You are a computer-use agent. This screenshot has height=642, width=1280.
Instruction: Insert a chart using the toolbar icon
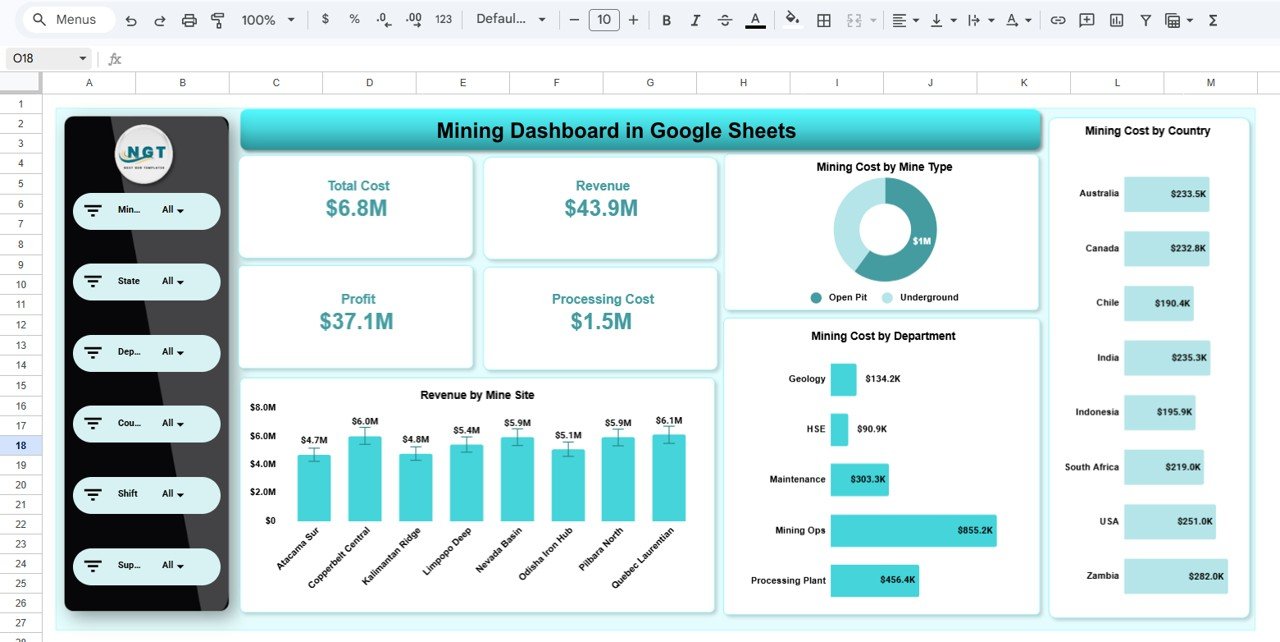1115,19
